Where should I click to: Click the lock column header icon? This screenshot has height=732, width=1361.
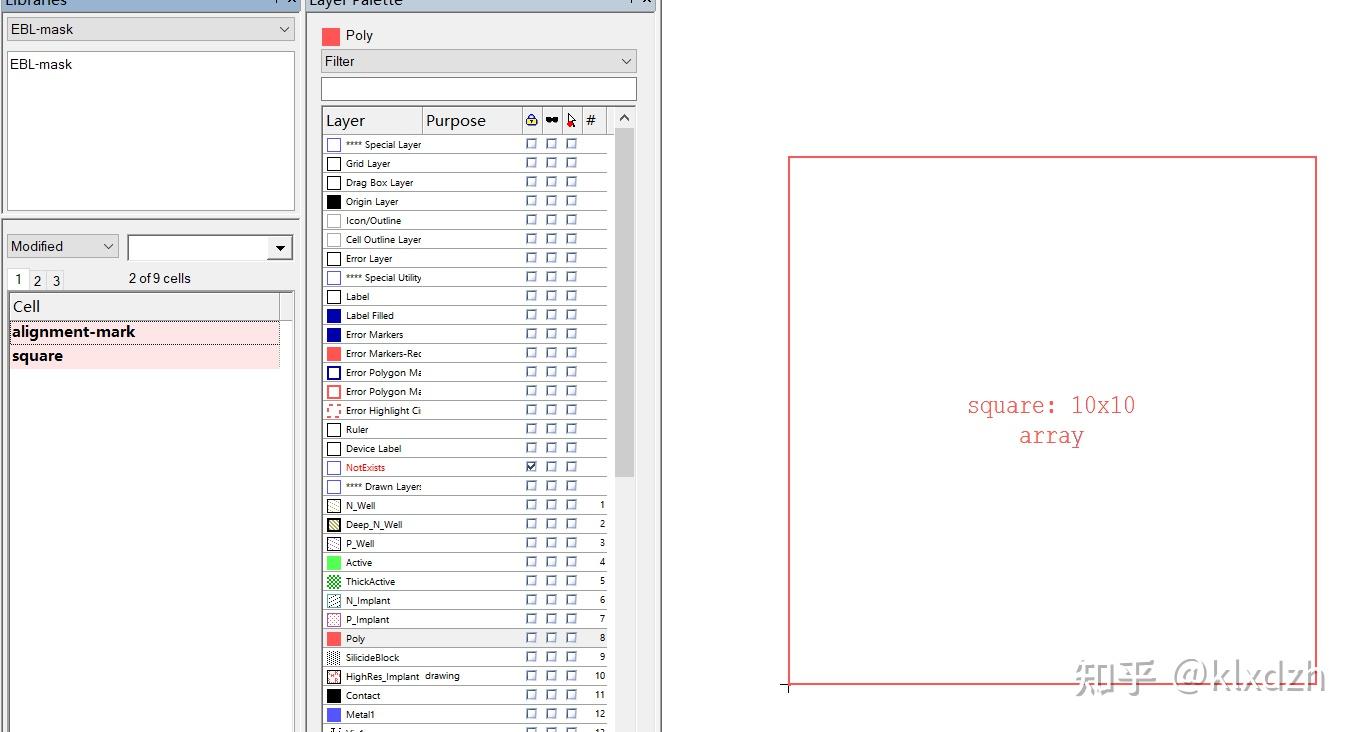[531, 120]
